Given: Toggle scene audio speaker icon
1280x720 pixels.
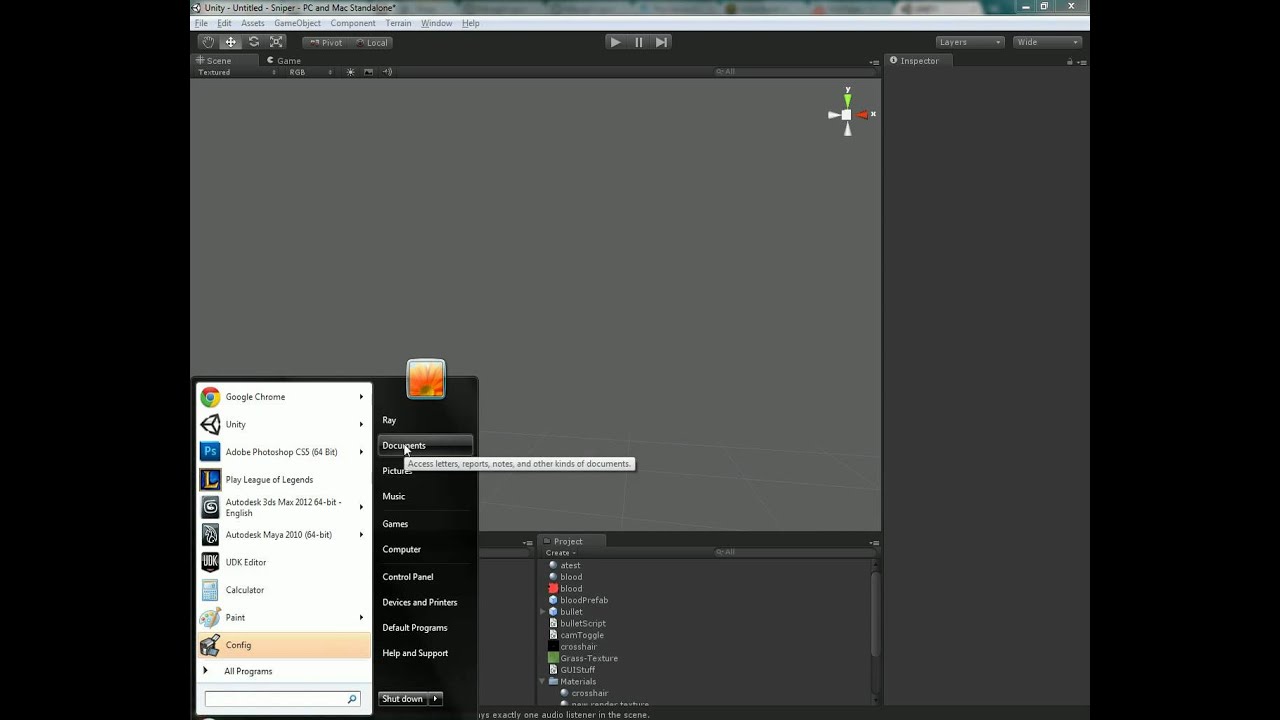Looking at the screenshot, I should click(x=387, y=72).
